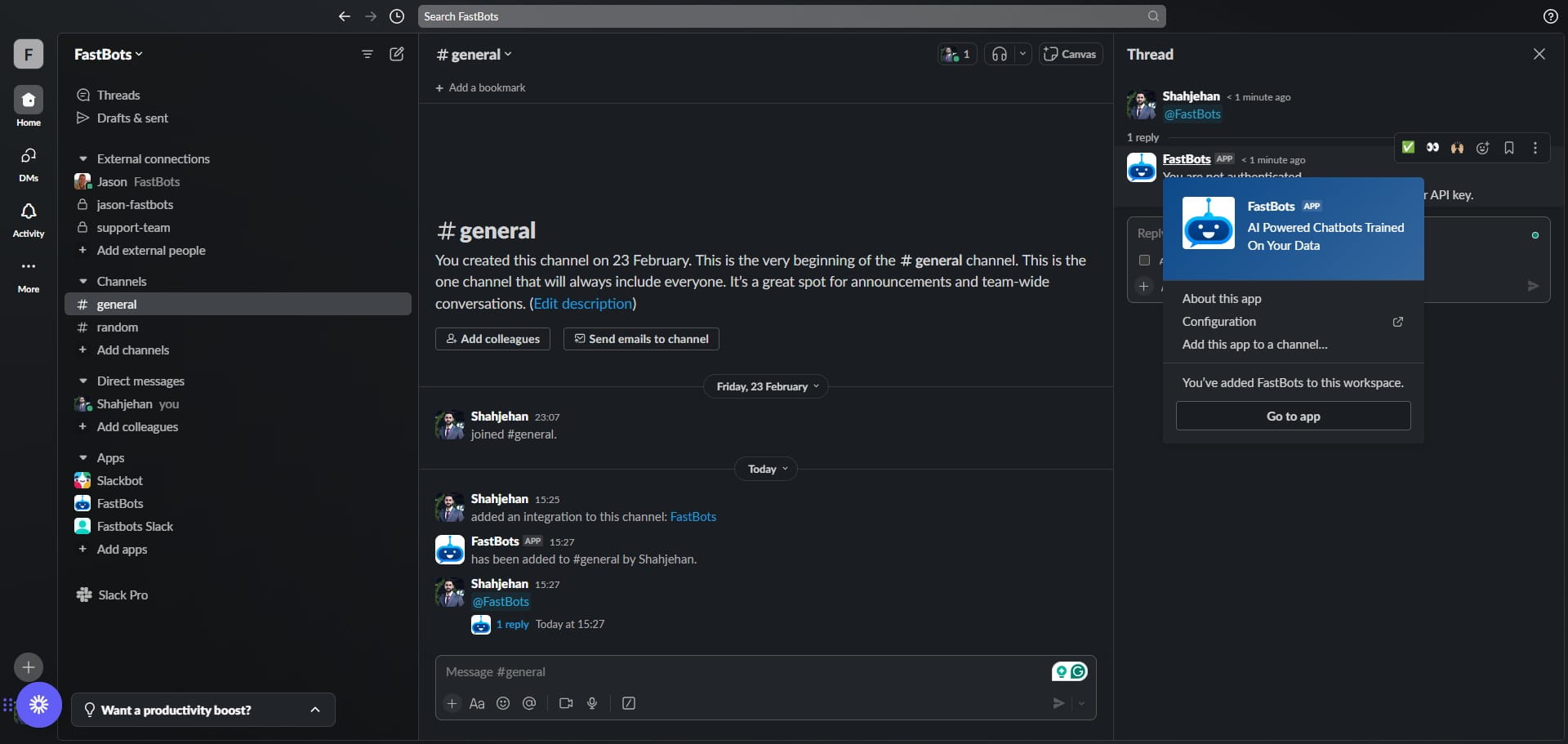Collapse the External connections section
This screenshot has width=1568, height=744.
(x=82, y=158)
